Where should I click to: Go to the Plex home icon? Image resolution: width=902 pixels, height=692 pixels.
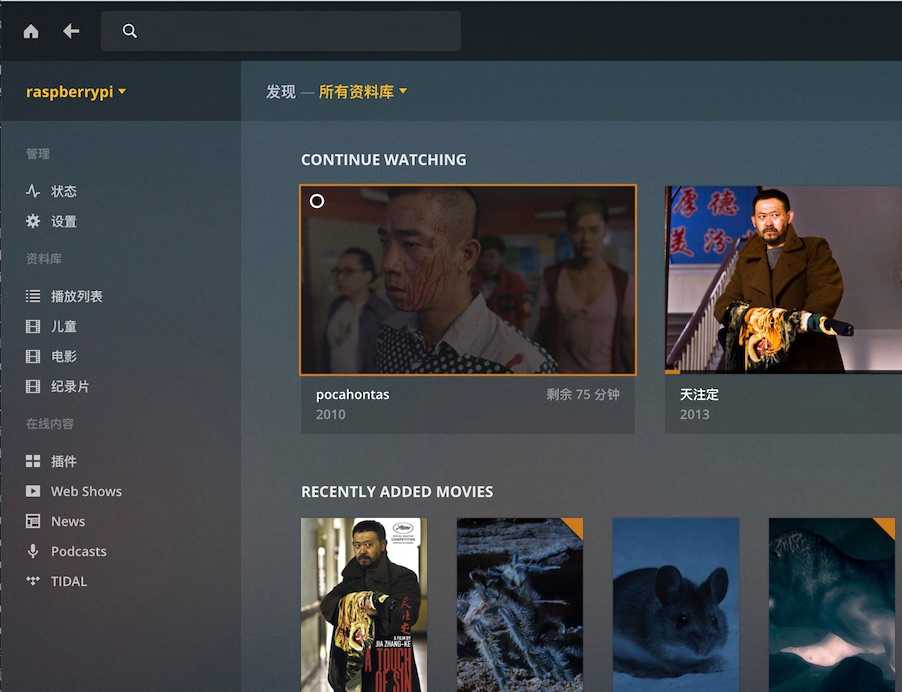coord(31,31)
